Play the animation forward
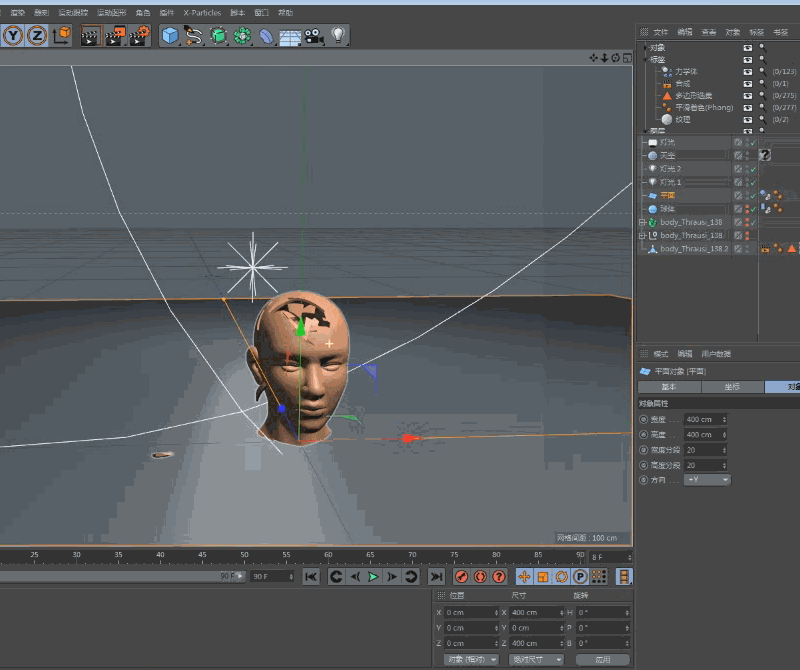Viewport: 800px width, 670px height. click(x=373, y=577)
